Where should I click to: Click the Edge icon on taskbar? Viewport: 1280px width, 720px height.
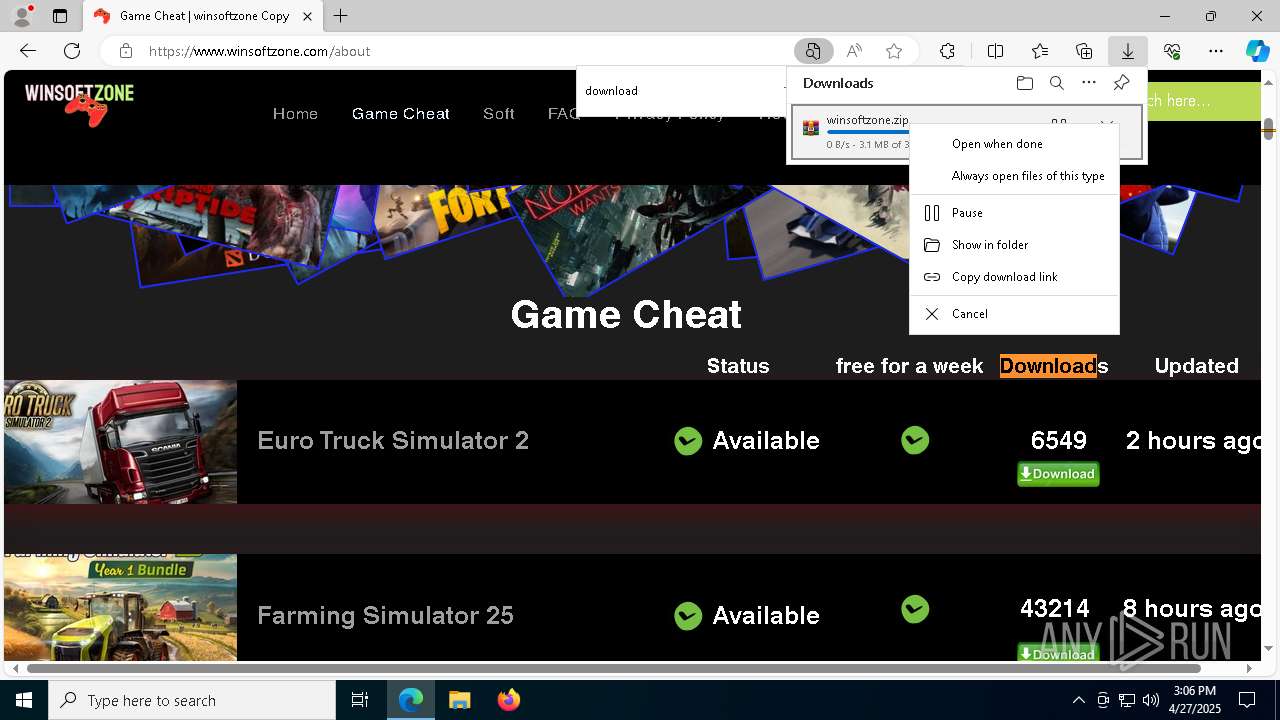coord(411,700)
